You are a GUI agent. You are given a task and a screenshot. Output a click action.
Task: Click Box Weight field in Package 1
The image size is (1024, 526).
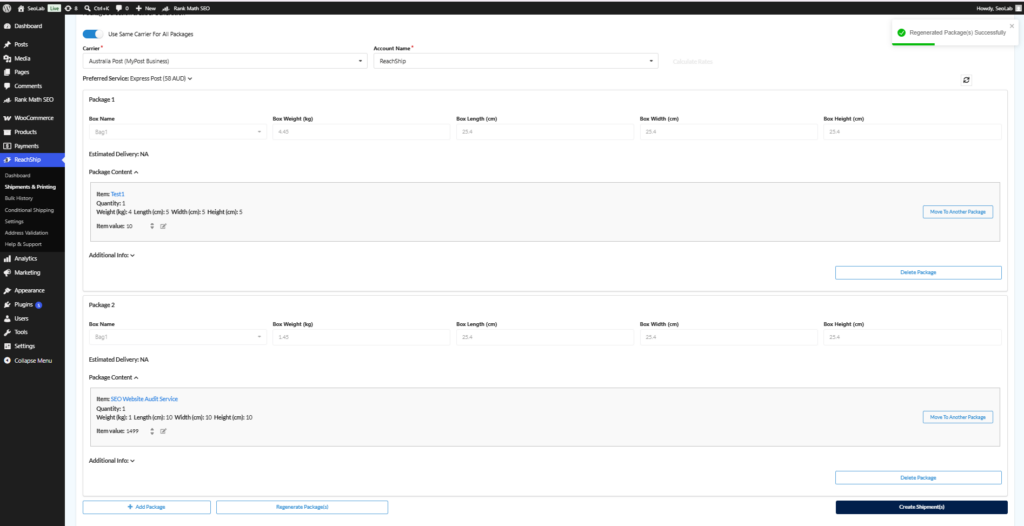coord(361,132)
